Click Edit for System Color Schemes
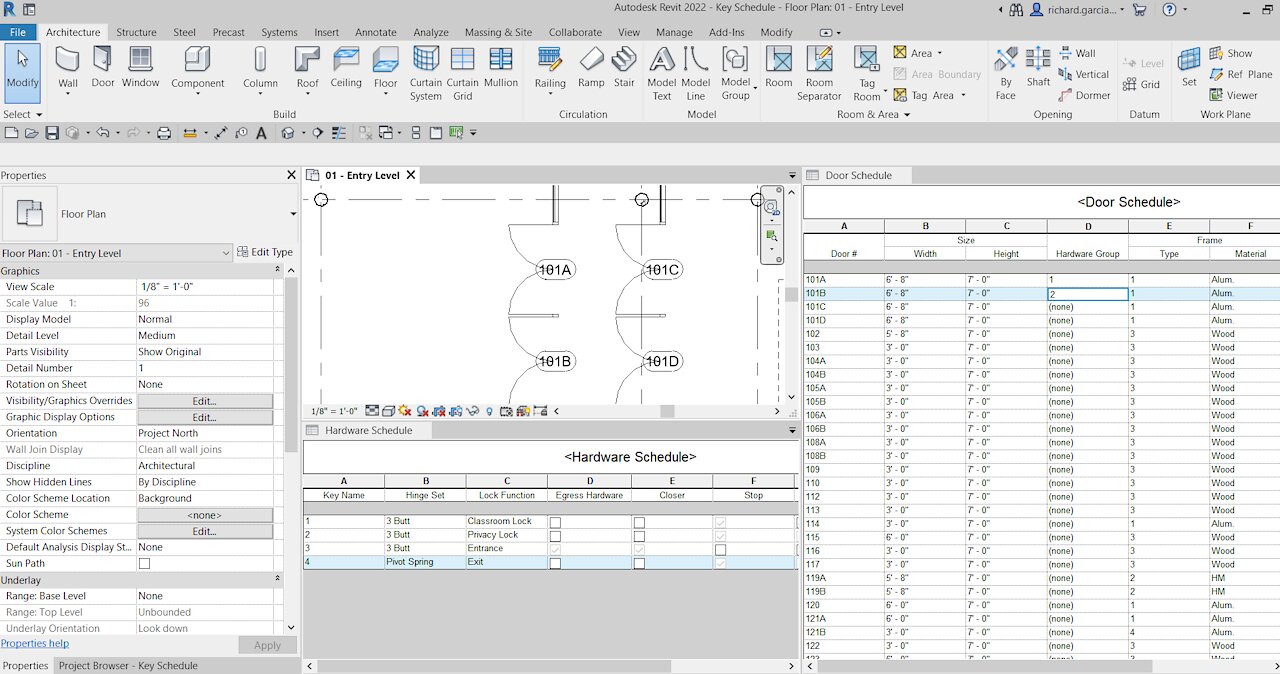The image size is (1280, 674). 205,531
